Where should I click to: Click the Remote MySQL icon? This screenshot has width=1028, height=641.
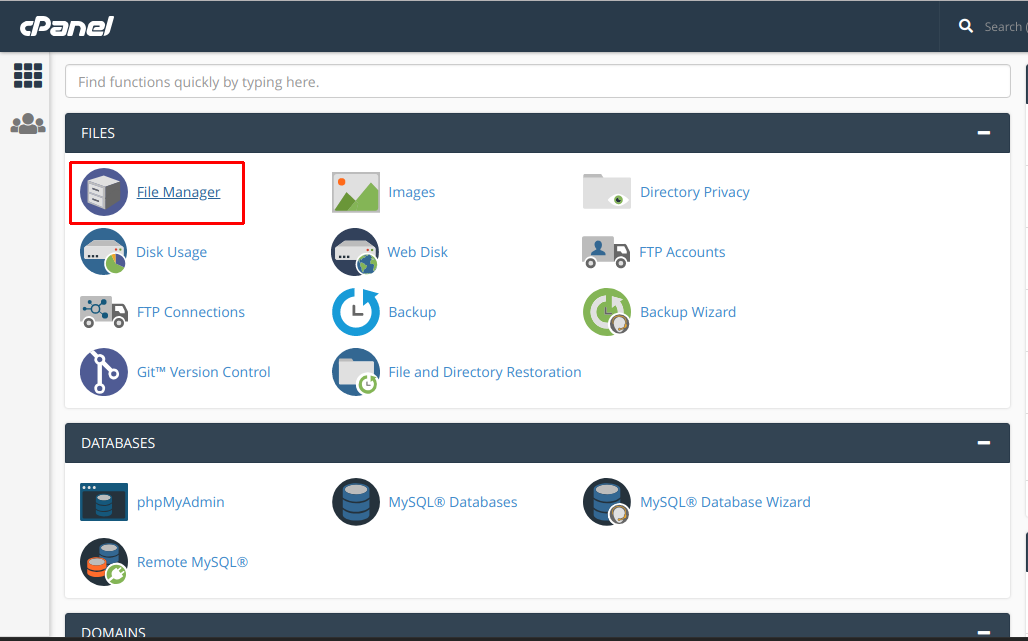pos(103,561)
